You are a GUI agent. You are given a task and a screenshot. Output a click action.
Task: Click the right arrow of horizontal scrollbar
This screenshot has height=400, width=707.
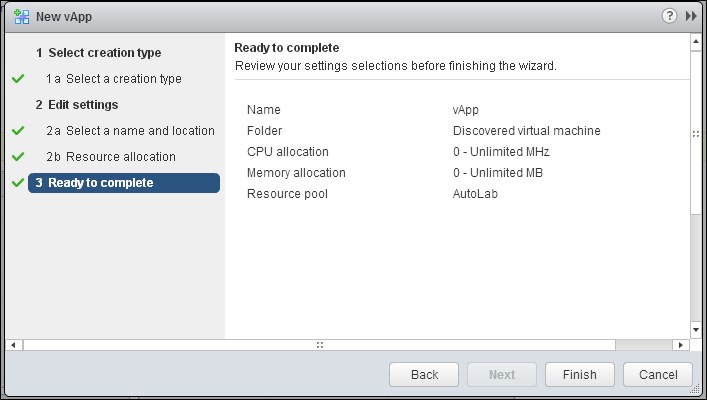coord(680,345)
